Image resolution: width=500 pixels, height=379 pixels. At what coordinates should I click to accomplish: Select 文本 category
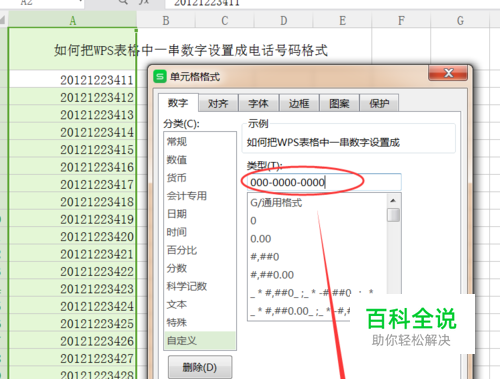pos(200,304)
